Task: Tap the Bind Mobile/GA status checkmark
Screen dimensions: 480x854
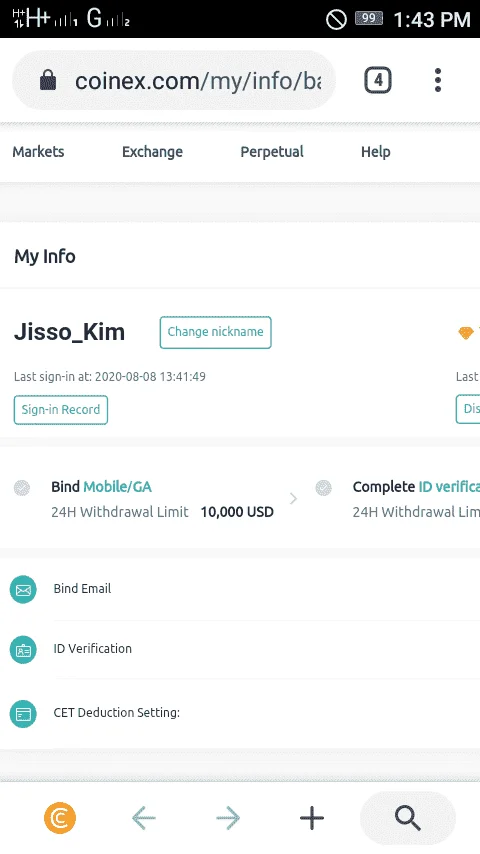Action: [22, 487]
